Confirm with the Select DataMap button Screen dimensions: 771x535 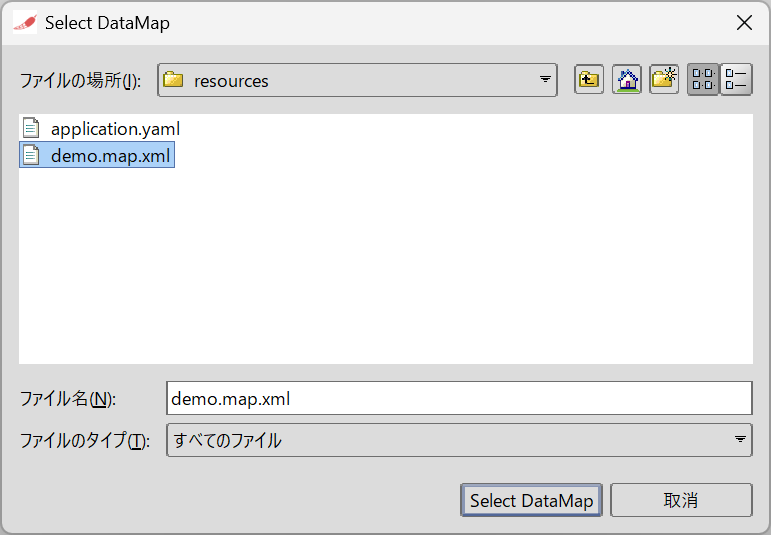click(531, 501)
